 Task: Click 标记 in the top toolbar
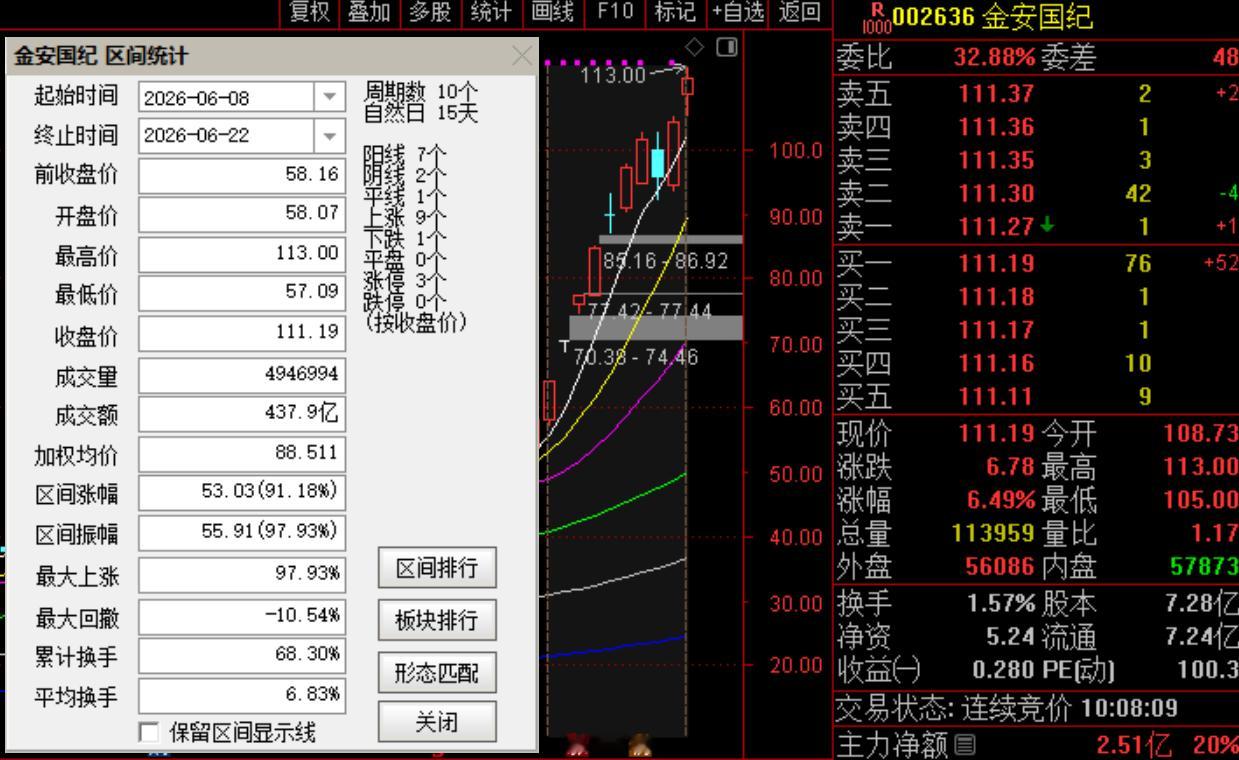[x=675, y=12]
